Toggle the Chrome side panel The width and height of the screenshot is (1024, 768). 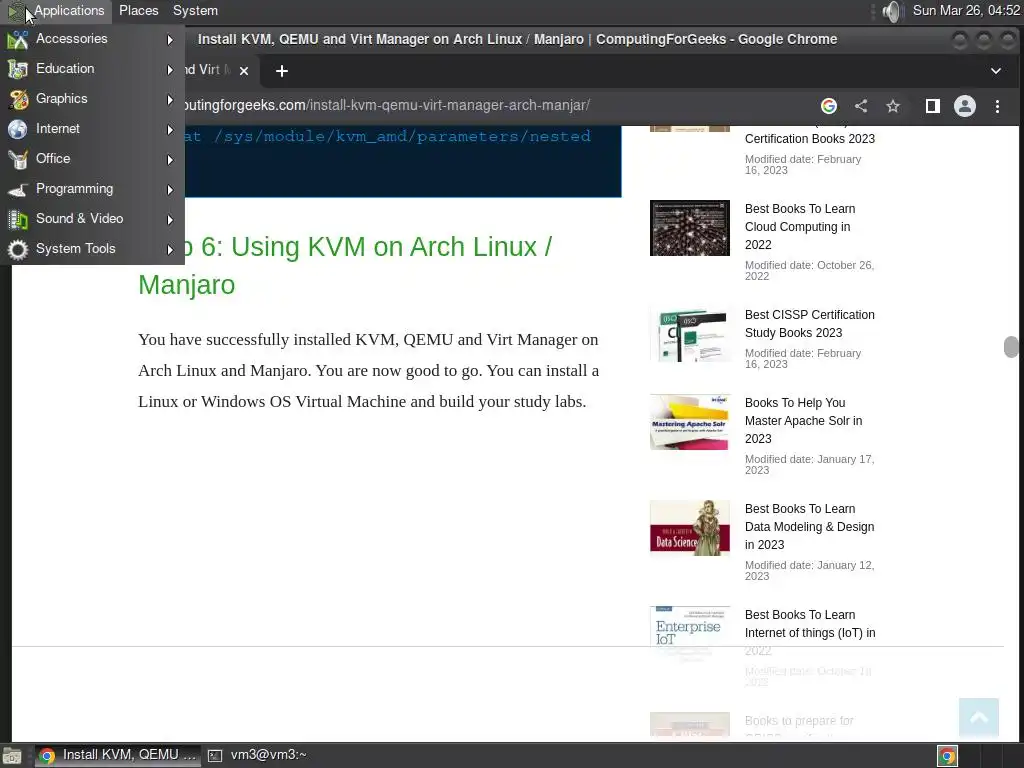pos(933,106)
